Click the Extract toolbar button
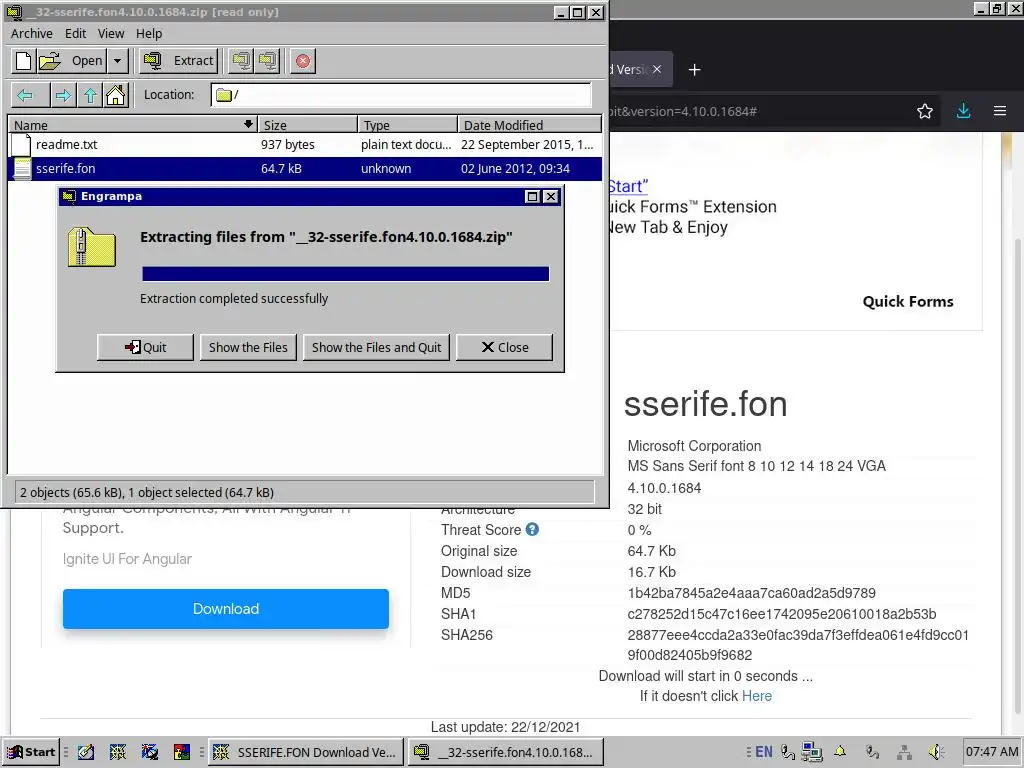Viewport: 1024px width, 768px height. [x=178, y=61]
